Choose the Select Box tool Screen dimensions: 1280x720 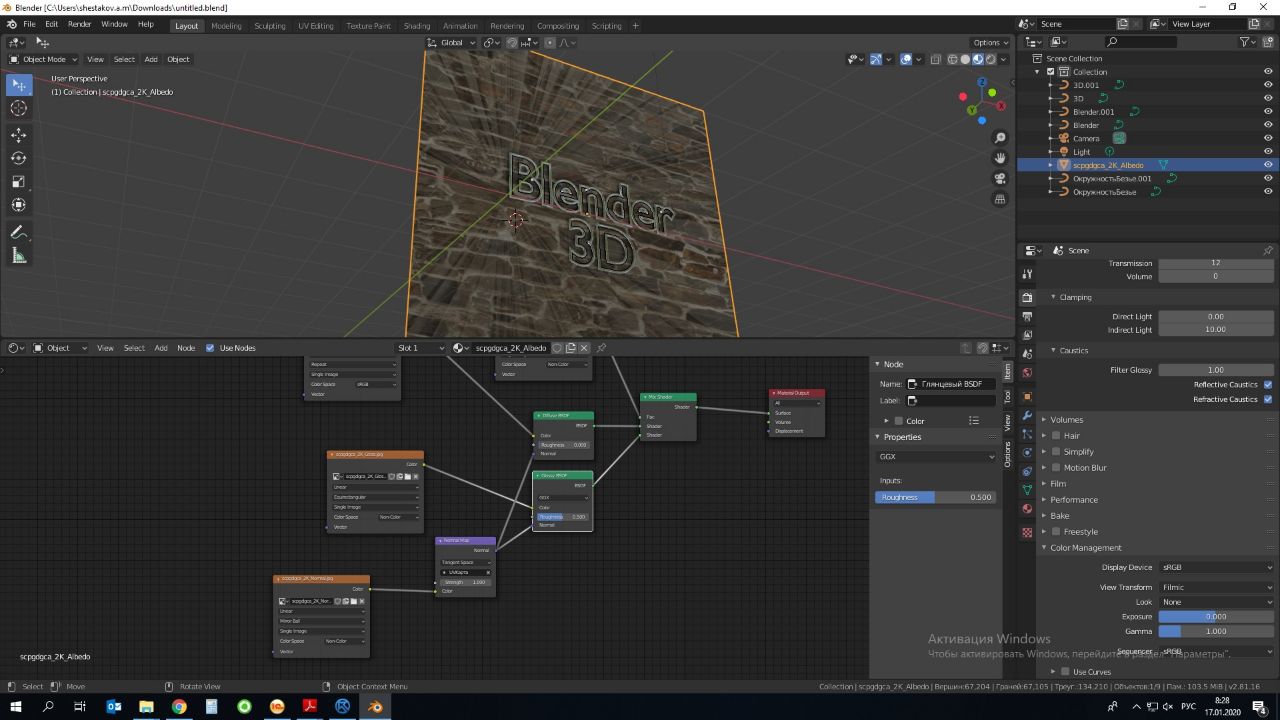pos(18,85)
